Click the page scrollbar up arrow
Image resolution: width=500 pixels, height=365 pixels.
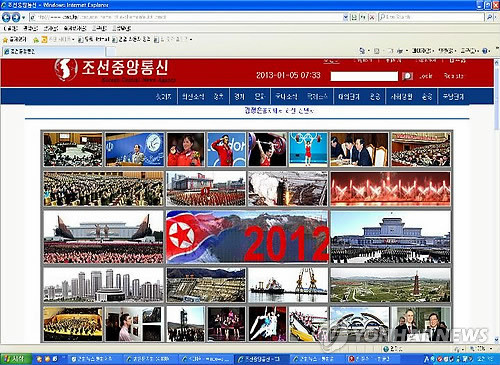(497, 62)
